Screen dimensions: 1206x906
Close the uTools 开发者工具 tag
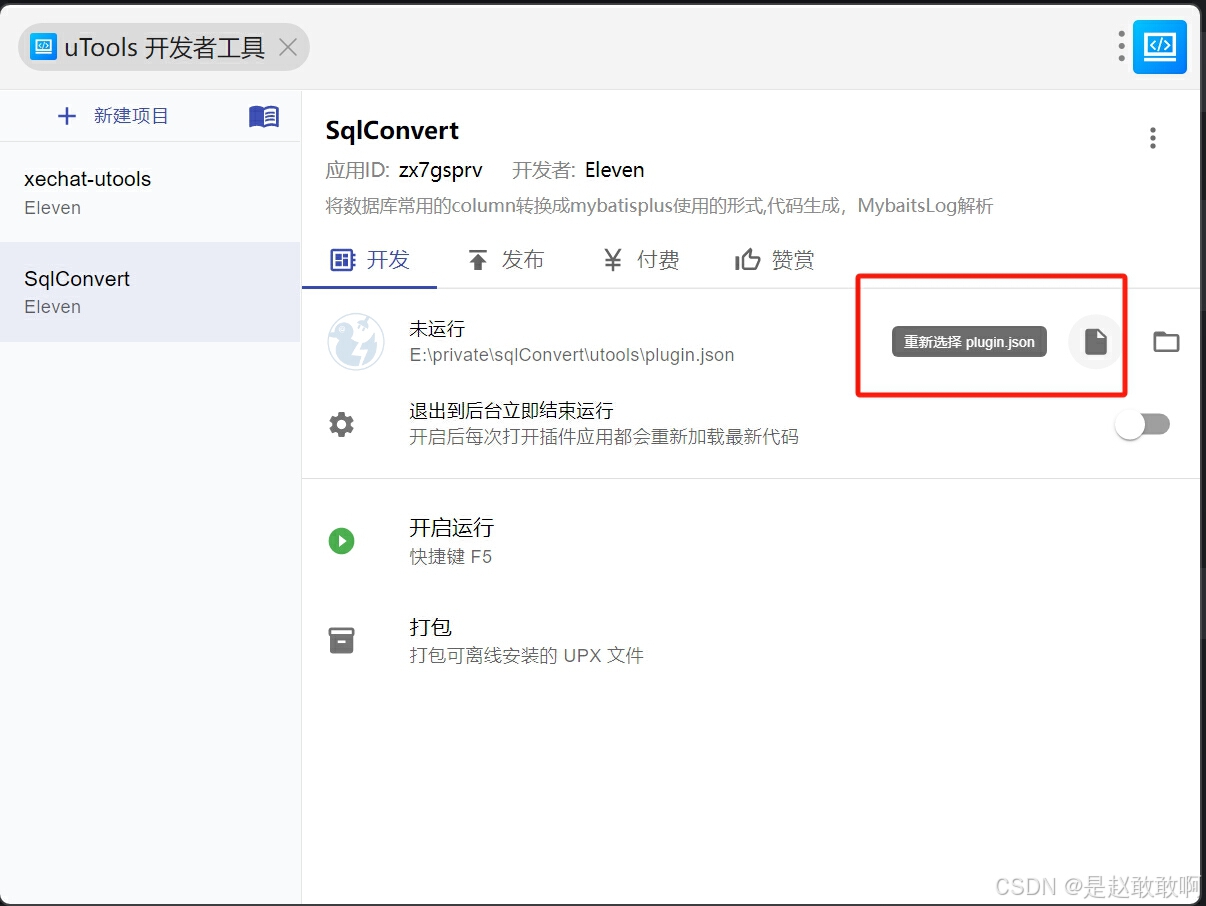288,47
